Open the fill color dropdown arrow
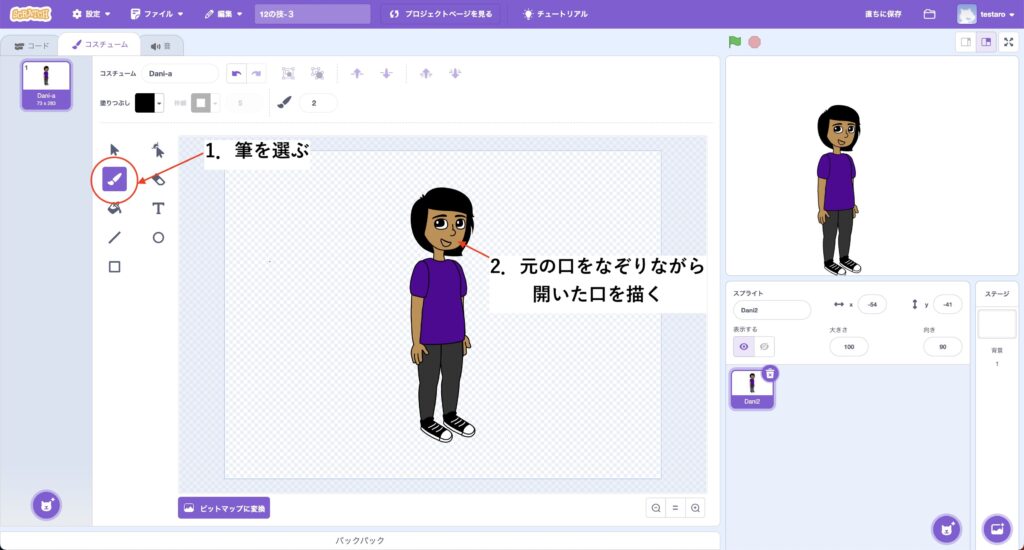Screen dimensions: 1024x550 point(159,103)
